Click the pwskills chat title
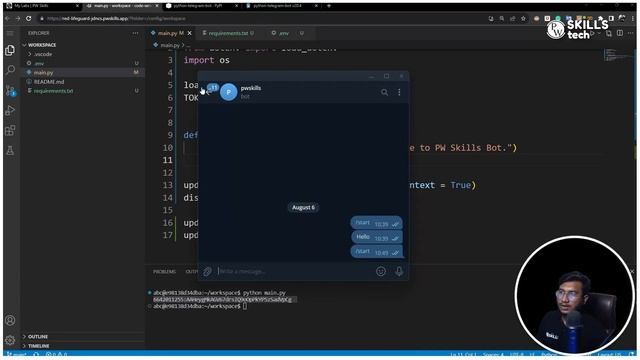 pyautogui.click(x=251, y=88)
